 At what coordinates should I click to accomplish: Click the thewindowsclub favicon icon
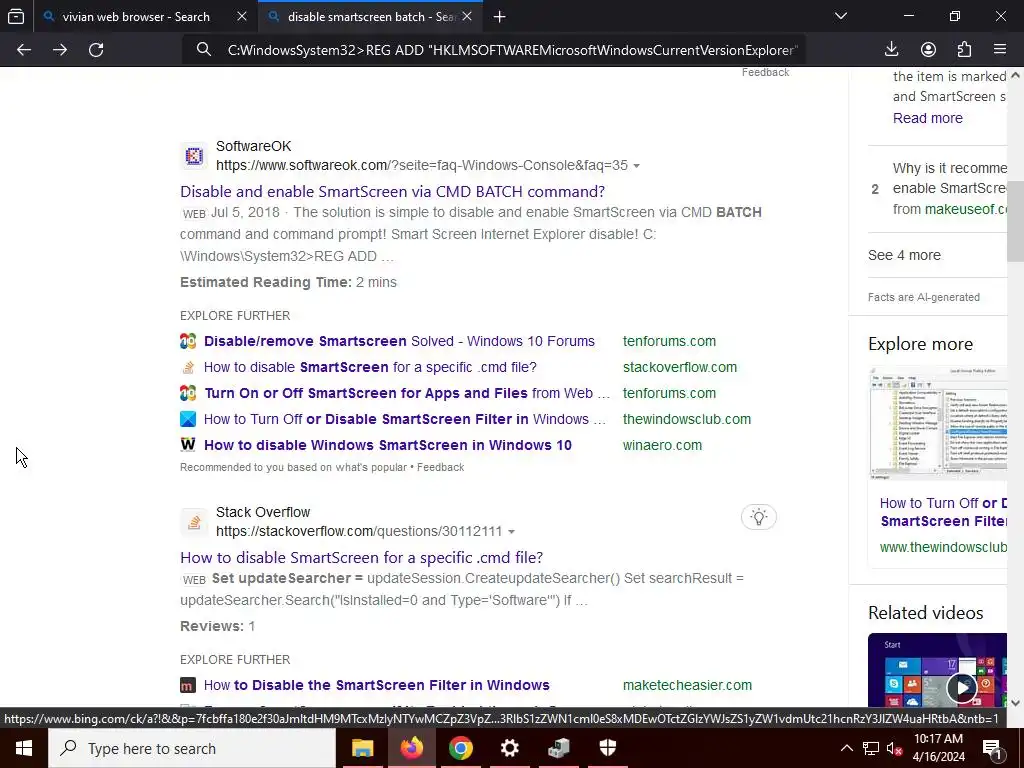click(188, 419)
